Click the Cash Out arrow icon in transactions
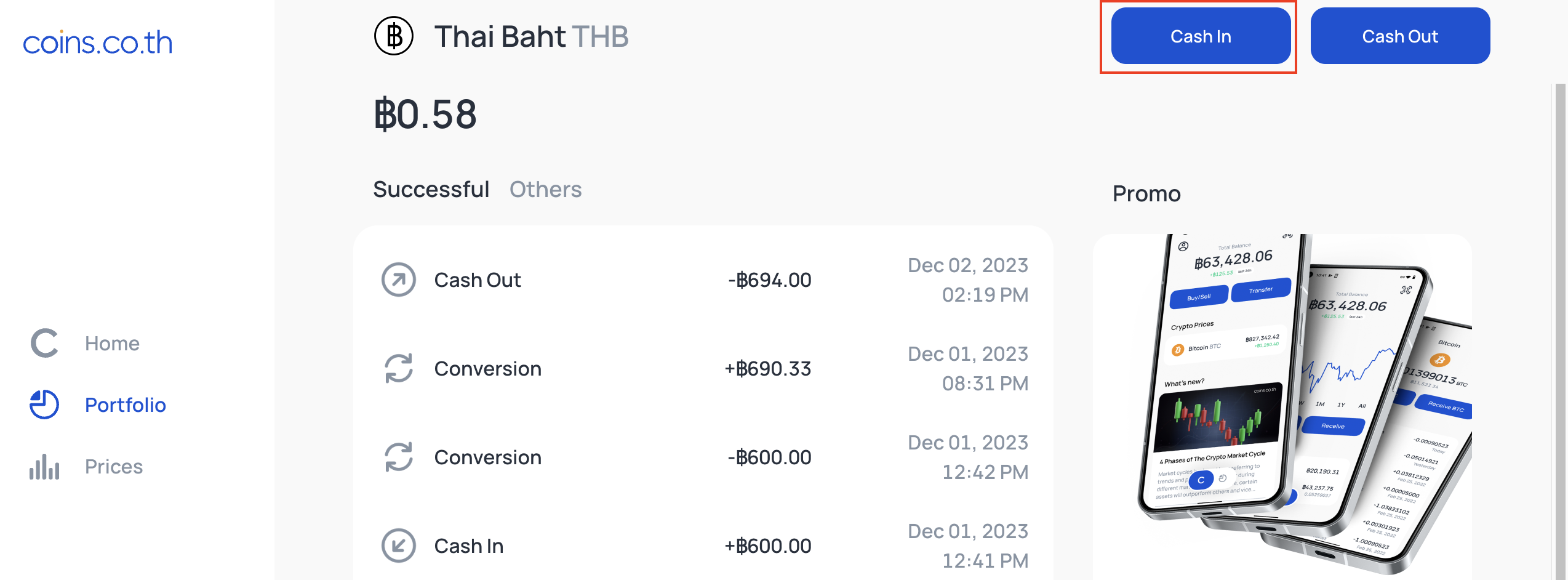The width and height of the screenshot is (1568, 580). tap(399, 280)
